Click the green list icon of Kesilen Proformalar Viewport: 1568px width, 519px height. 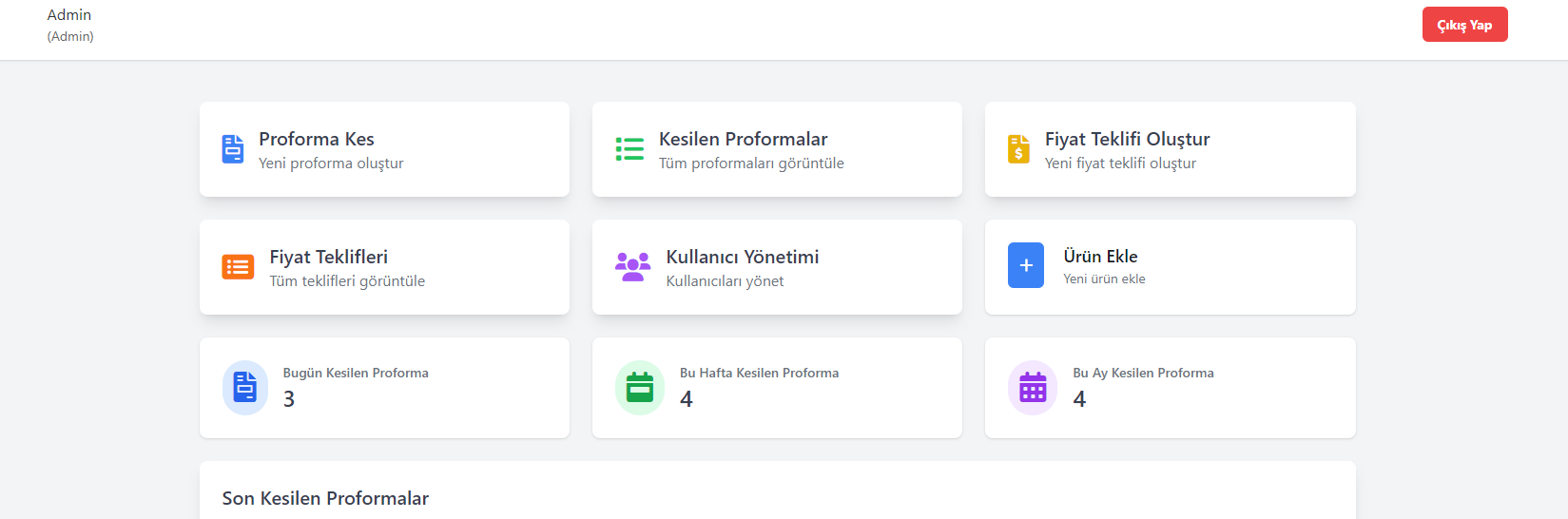point(629,149)
